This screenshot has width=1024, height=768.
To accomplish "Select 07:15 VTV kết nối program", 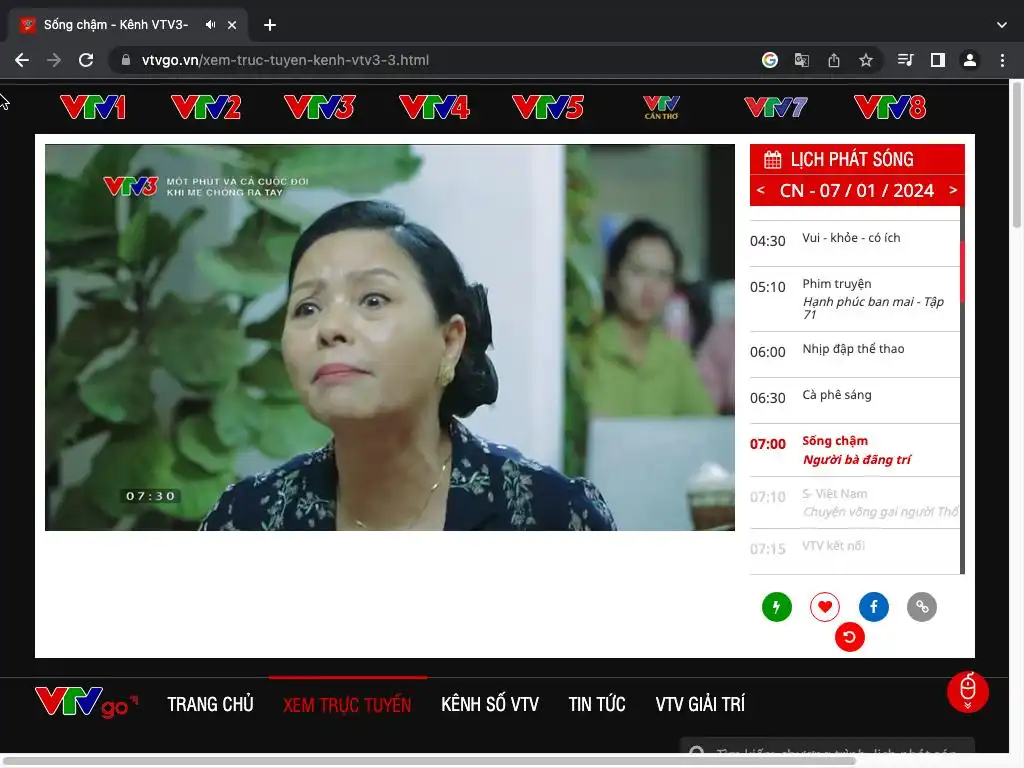I will 854,552.
